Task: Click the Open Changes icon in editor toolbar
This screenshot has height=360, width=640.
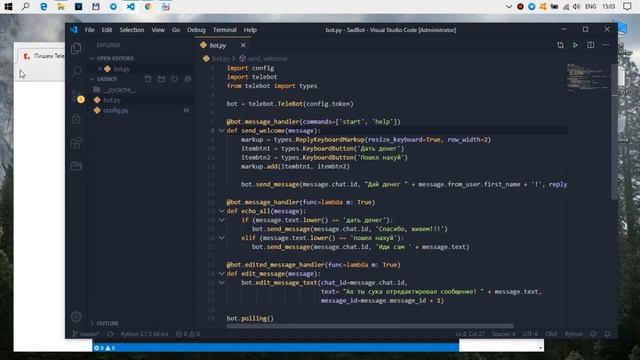Action: click(560, 45)
